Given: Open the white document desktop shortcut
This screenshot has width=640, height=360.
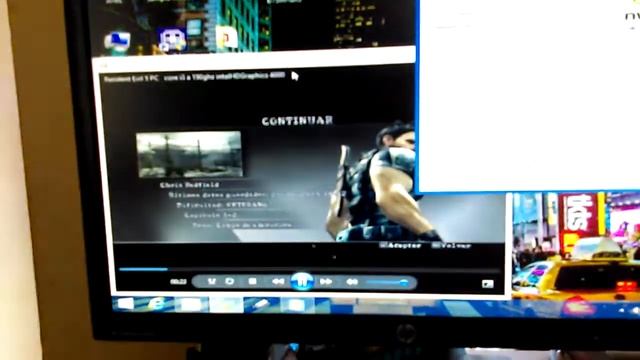Looking at the screenshot, I should (x=227, y=38).
